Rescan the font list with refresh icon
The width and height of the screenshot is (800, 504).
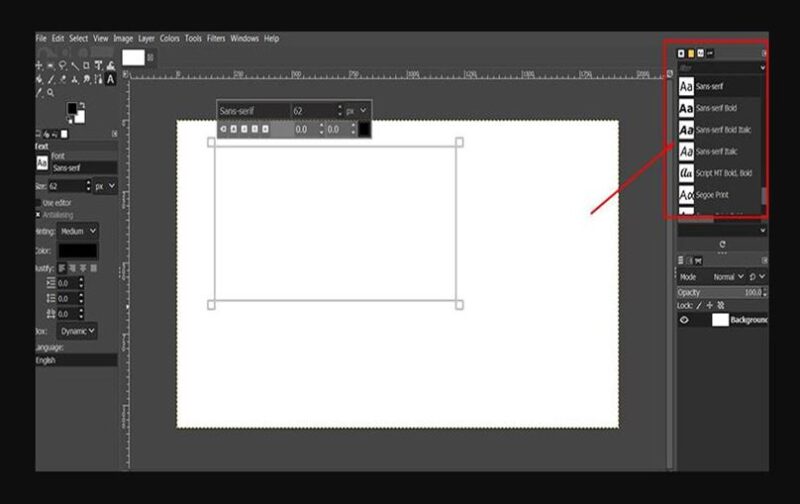coord(722,244)
